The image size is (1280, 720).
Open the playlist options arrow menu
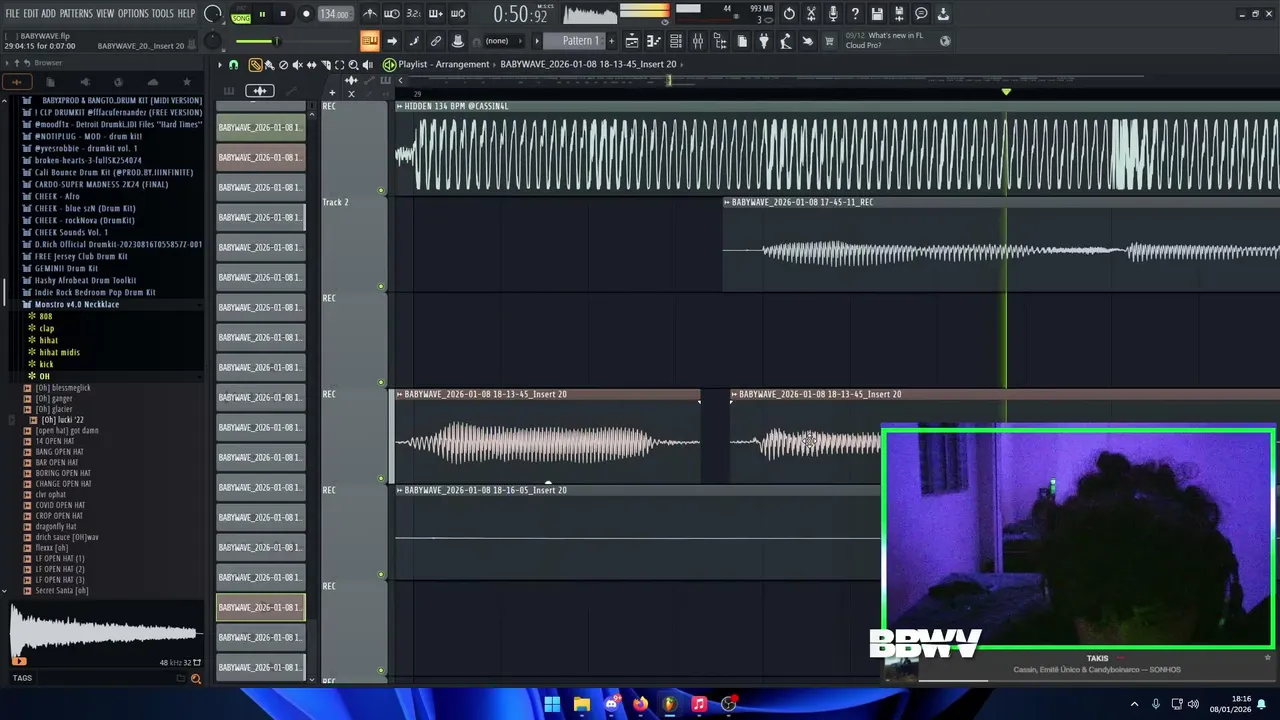click(219, 65)
